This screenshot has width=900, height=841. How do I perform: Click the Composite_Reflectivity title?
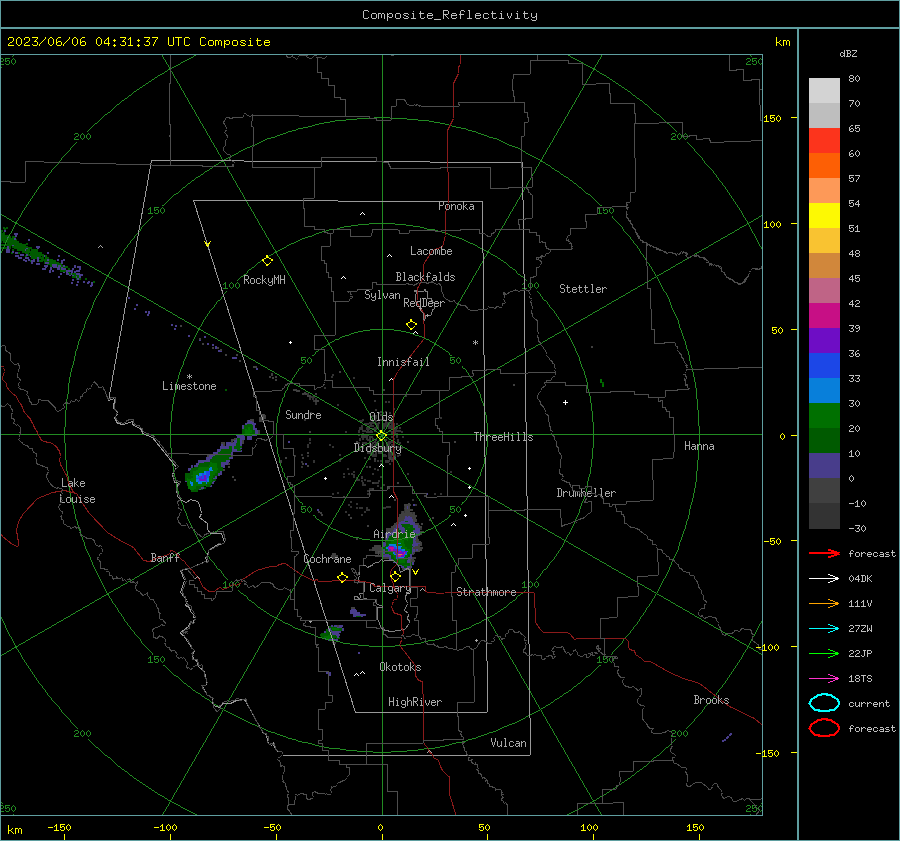[449, 15]
